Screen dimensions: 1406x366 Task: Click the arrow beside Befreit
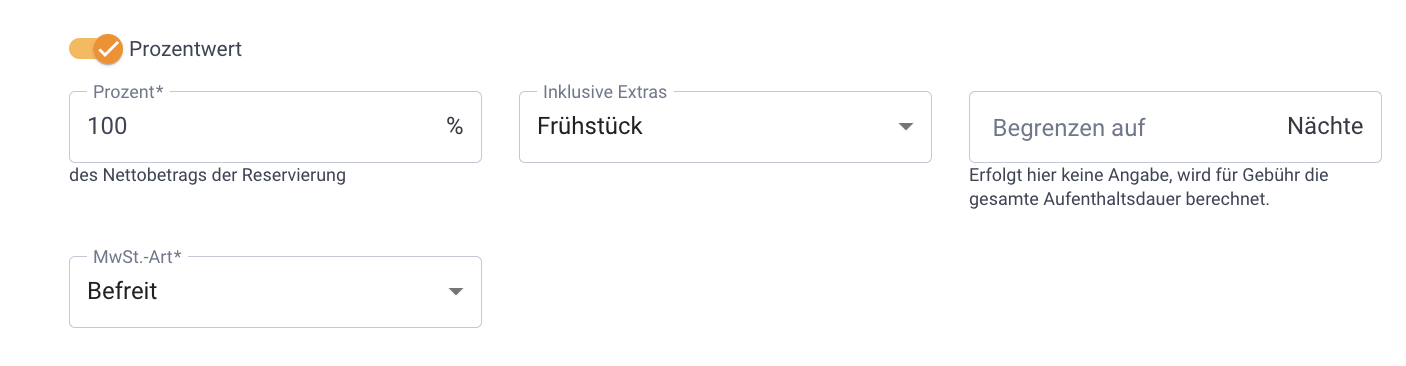click(456, 292)
